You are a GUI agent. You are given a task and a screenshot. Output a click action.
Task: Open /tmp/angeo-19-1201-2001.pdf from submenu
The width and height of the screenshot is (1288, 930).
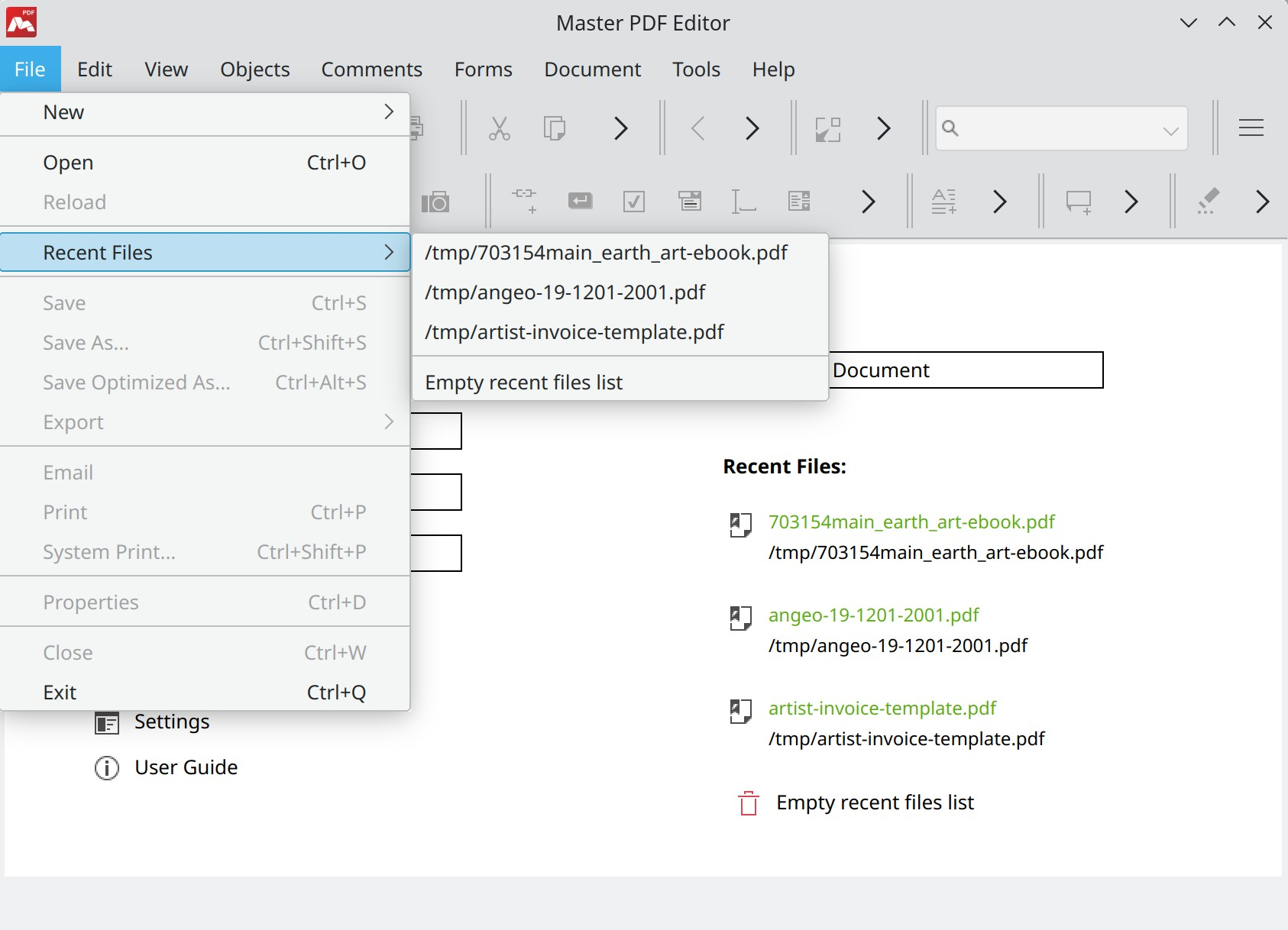pyautogui.click(x=620, y=292)
